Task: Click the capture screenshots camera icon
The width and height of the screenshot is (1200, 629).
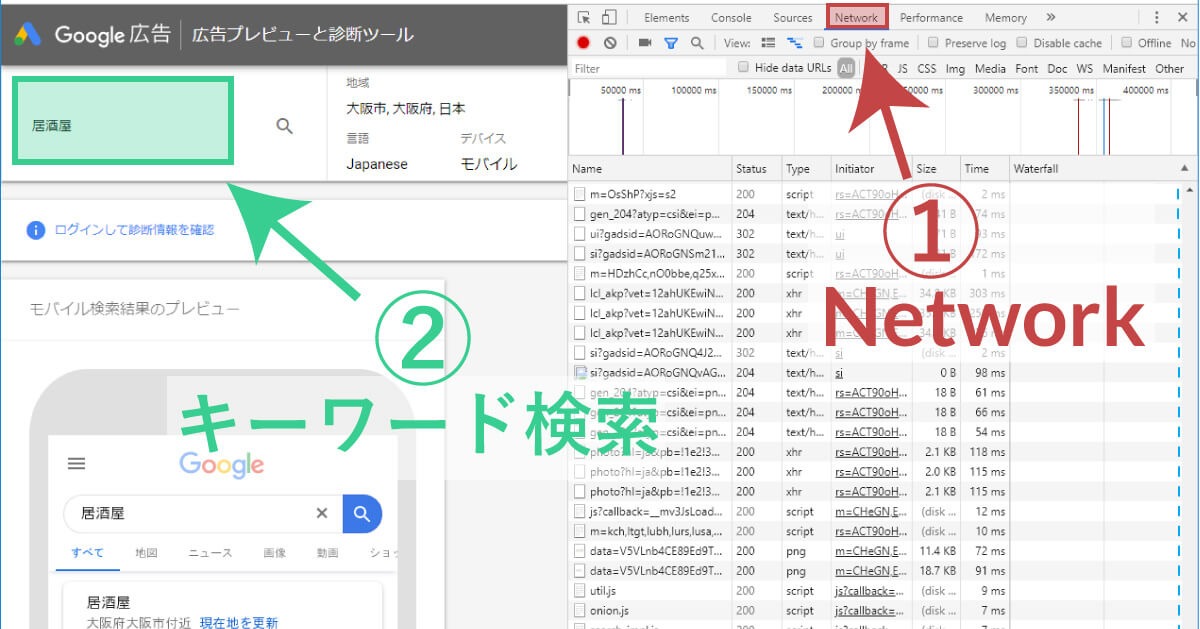Action: (645, 43)
